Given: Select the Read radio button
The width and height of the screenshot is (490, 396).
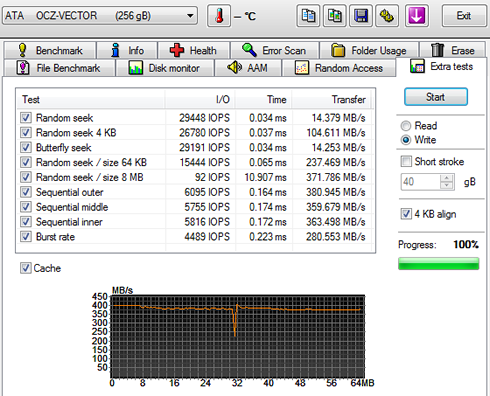Looking at the screenshot, I should (x=406, y=126).
